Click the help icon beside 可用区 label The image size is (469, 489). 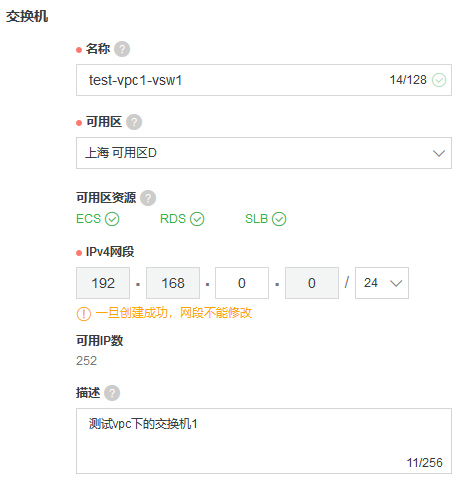click(134, 122)
